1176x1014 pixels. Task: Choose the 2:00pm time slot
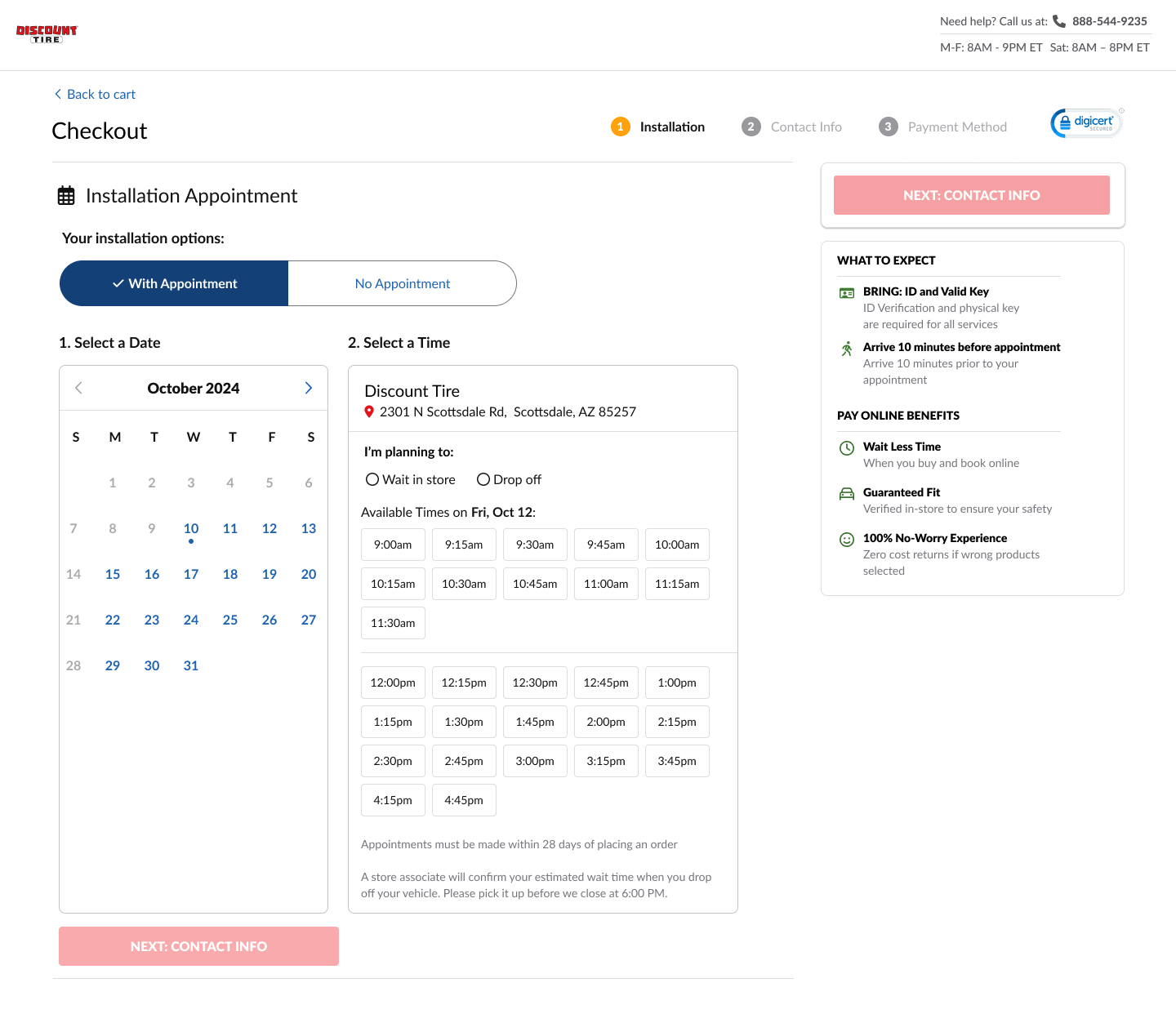click(x=606, y=722)
